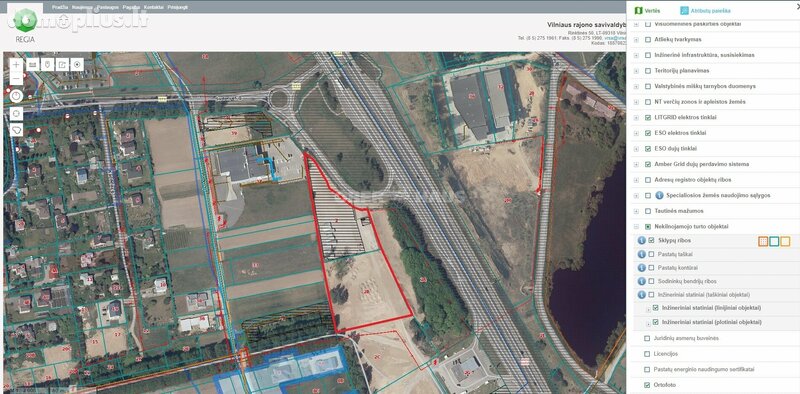Expand the Teritorijų planavimas group
800x394 pixels.
pos(636,70)
